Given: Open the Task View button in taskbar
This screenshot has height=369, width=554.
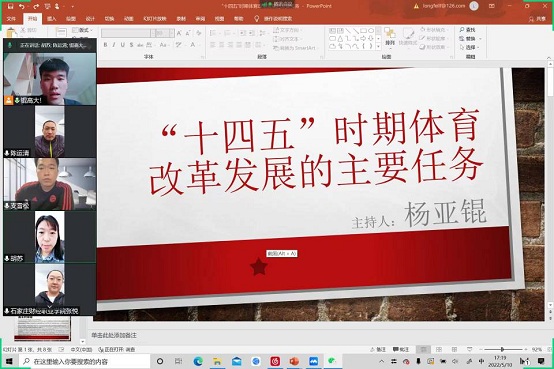Looking at the screenshot, I should tap(179, 361).
